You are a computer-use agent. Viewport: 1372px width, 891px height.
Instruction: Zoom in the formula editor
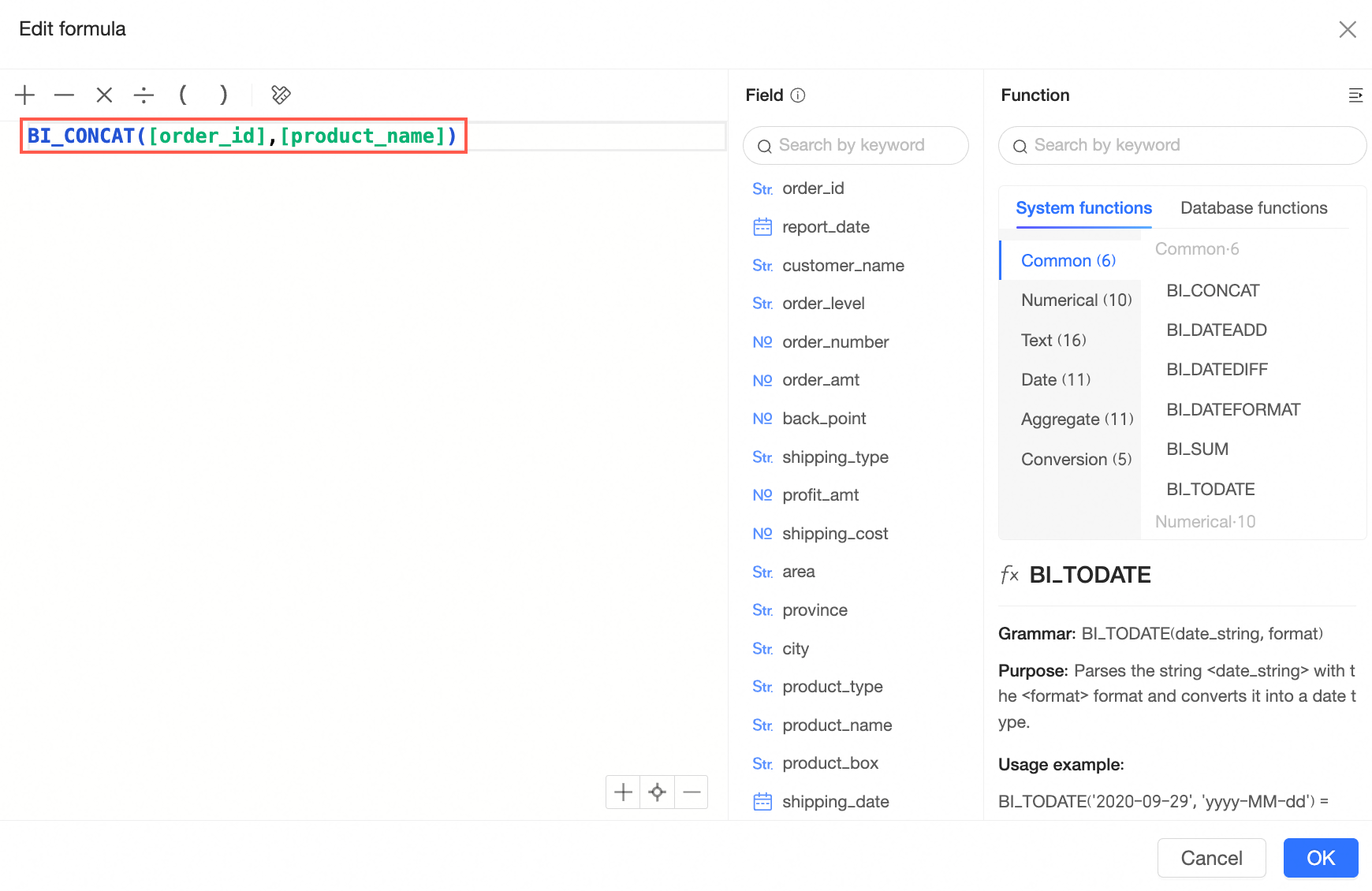coord(623,792)
